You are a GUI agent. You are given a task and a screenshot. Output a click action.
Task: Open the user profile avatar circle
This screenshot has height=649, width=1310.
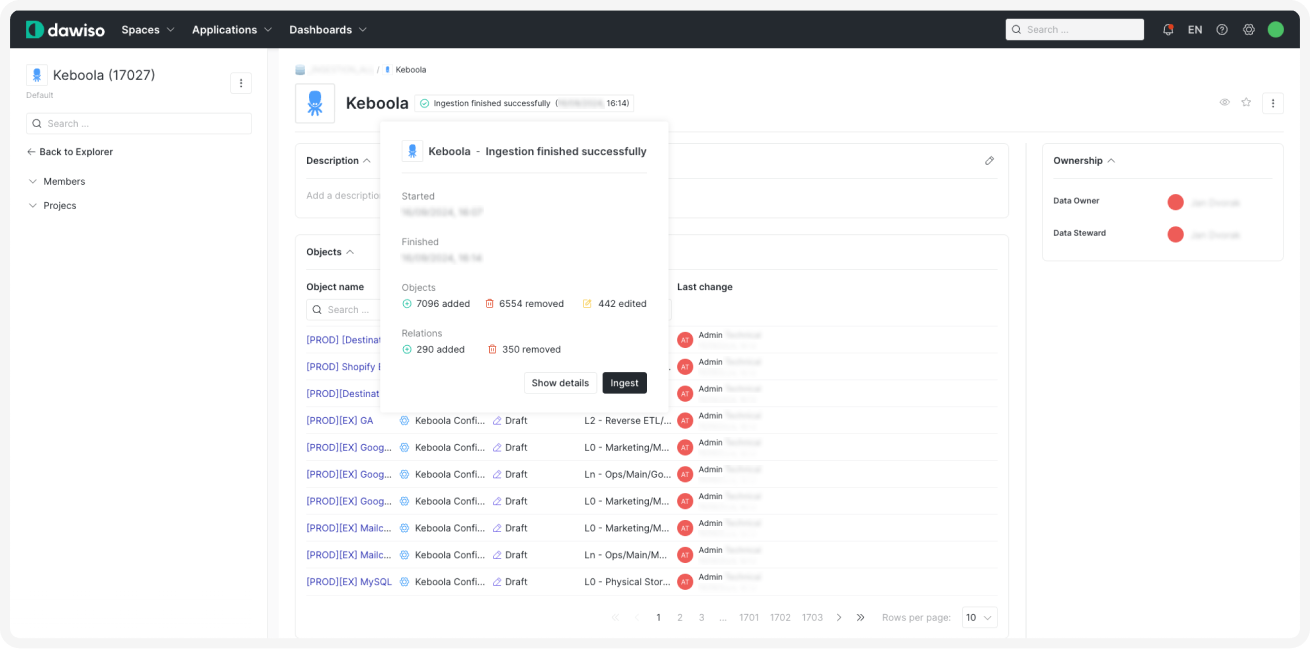[x=1275, y=29]
